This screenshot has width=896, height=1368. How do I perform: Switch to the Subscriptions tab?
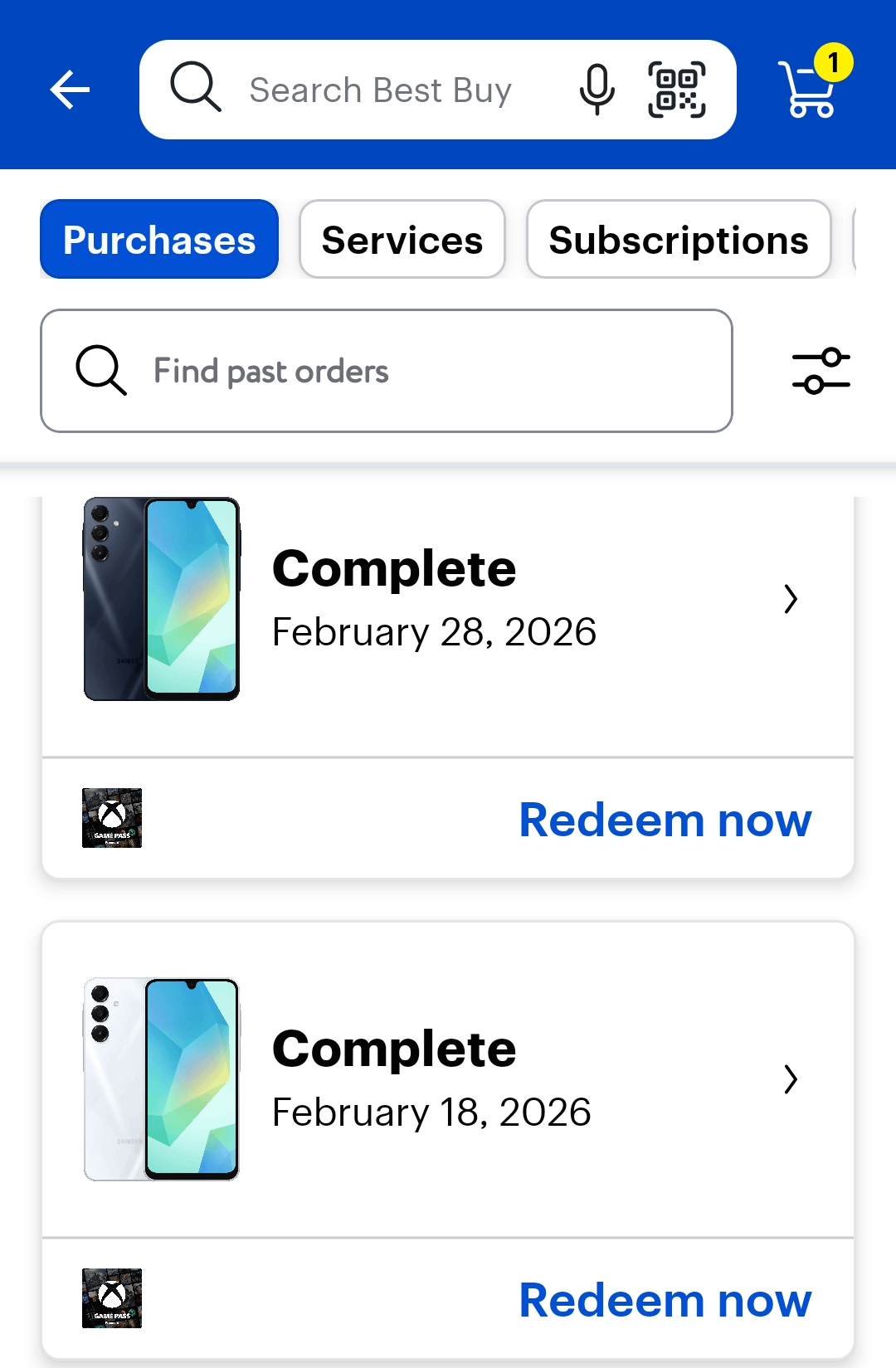[x=679, y=240]
